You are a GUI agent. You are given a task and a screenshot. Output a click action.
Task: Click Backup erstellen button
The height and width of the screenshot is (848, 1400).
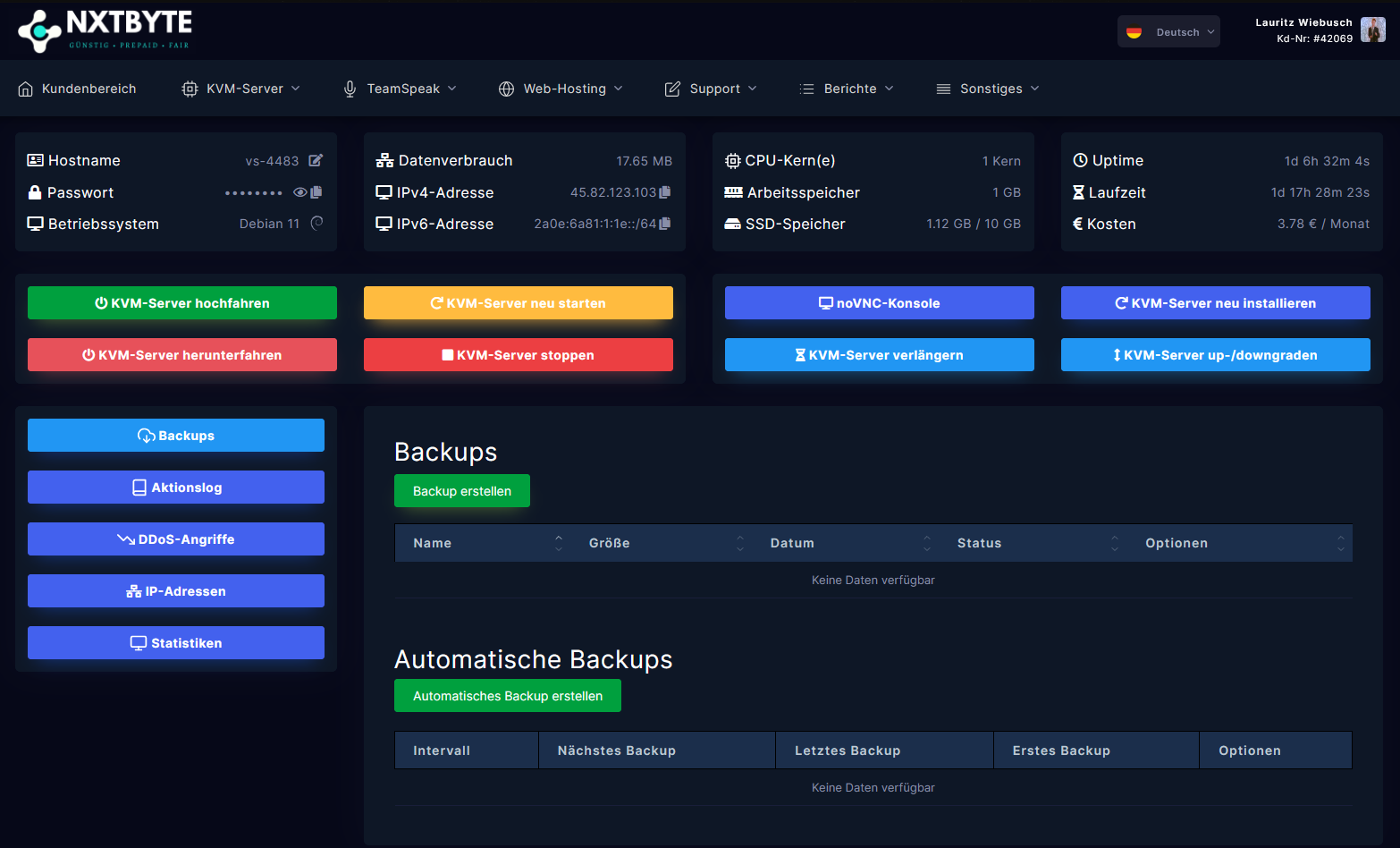[462, 491]
